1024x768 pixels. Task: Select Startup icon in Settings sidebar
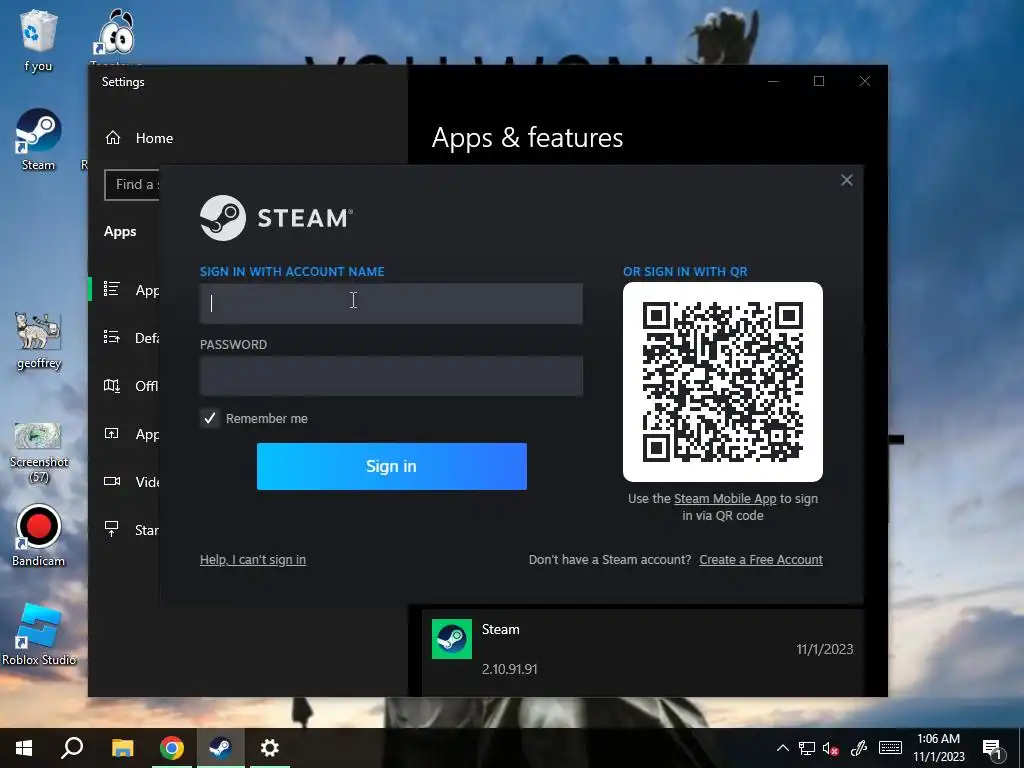coord(112,529)
